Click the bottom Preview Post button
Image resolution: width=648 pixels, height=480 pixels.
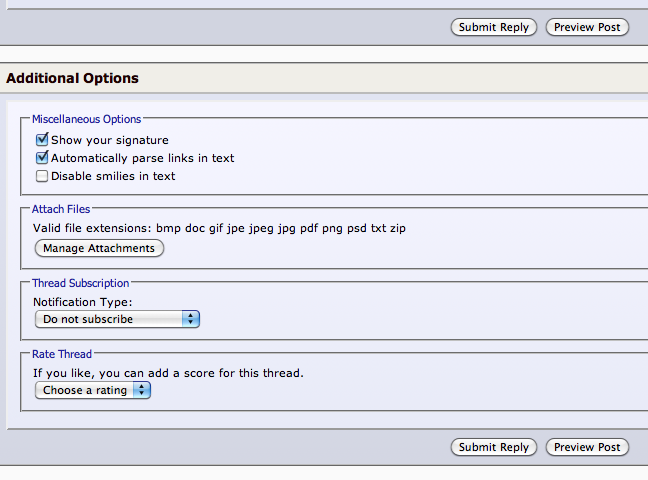(587, 447)
